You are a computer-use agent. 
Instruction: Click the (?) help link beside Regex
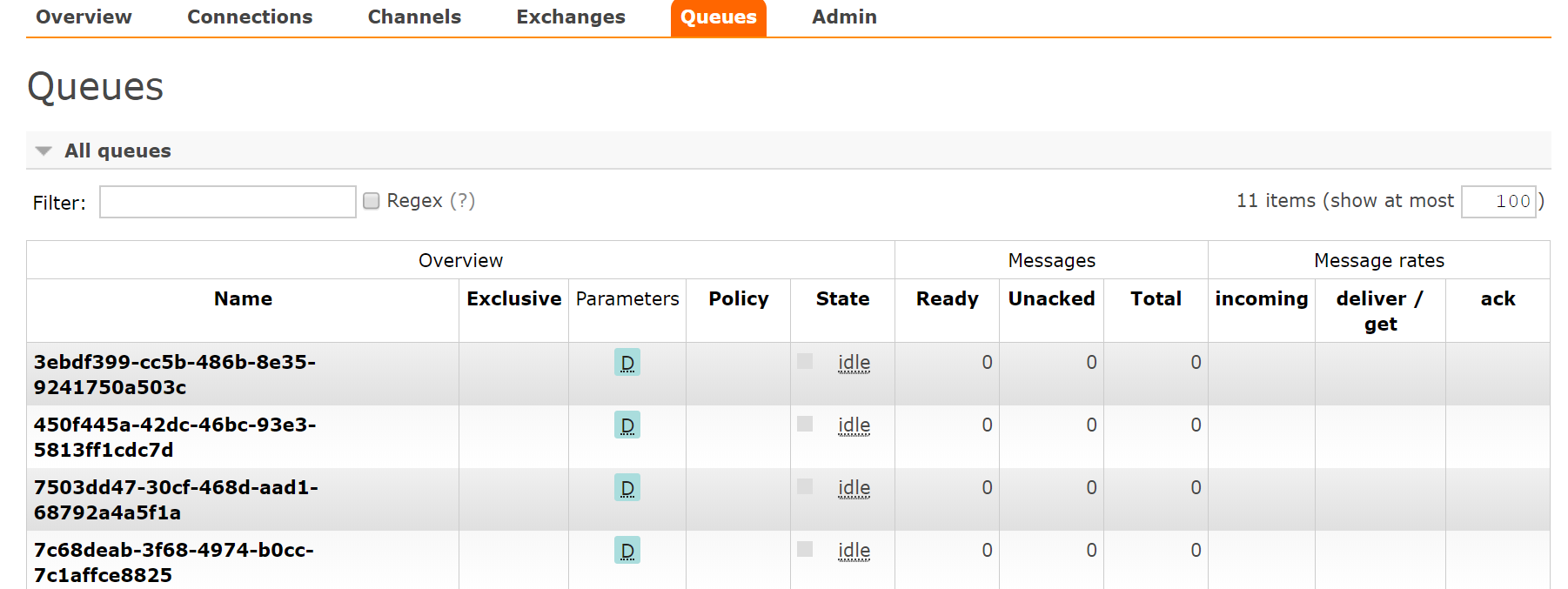(x=462, y=201)
